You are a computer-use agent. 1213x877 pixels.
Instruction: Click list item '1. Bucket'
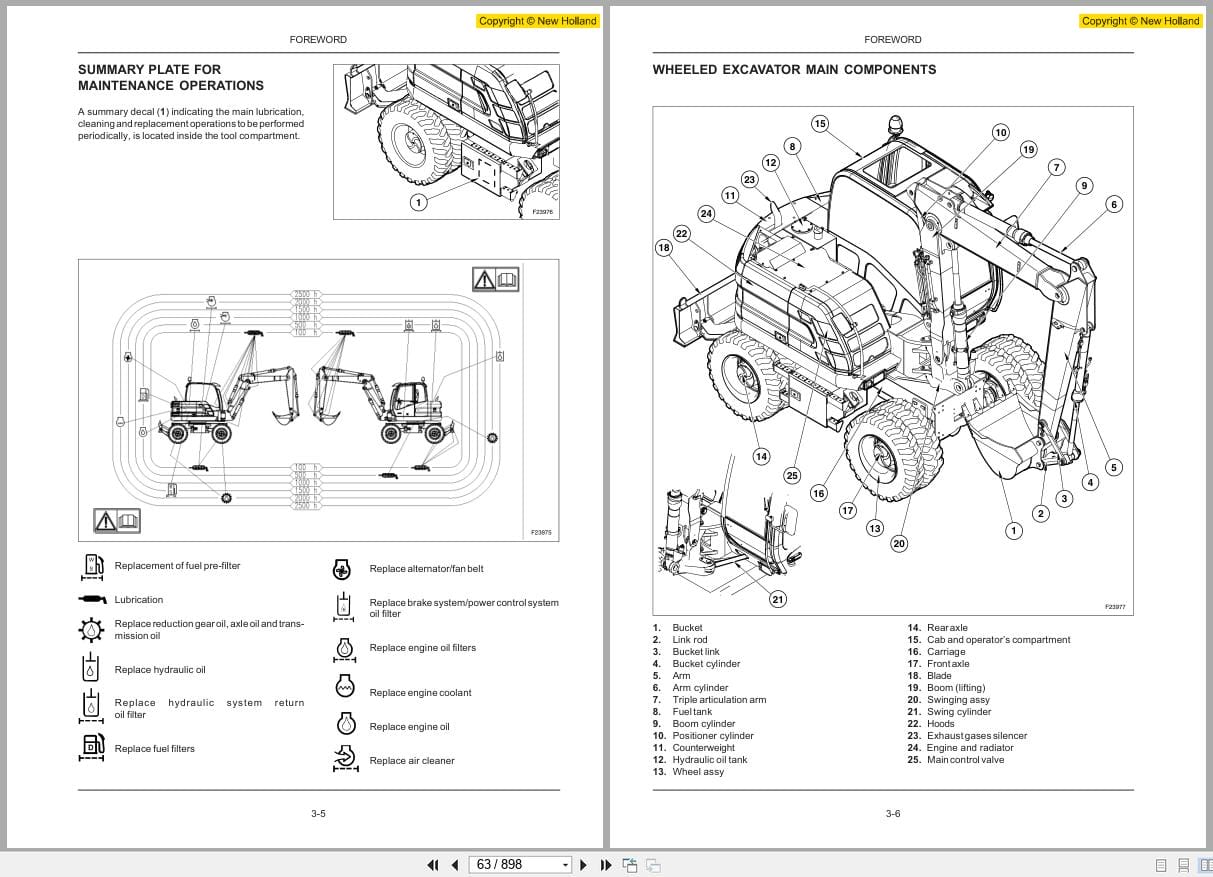tap(678, 628)
